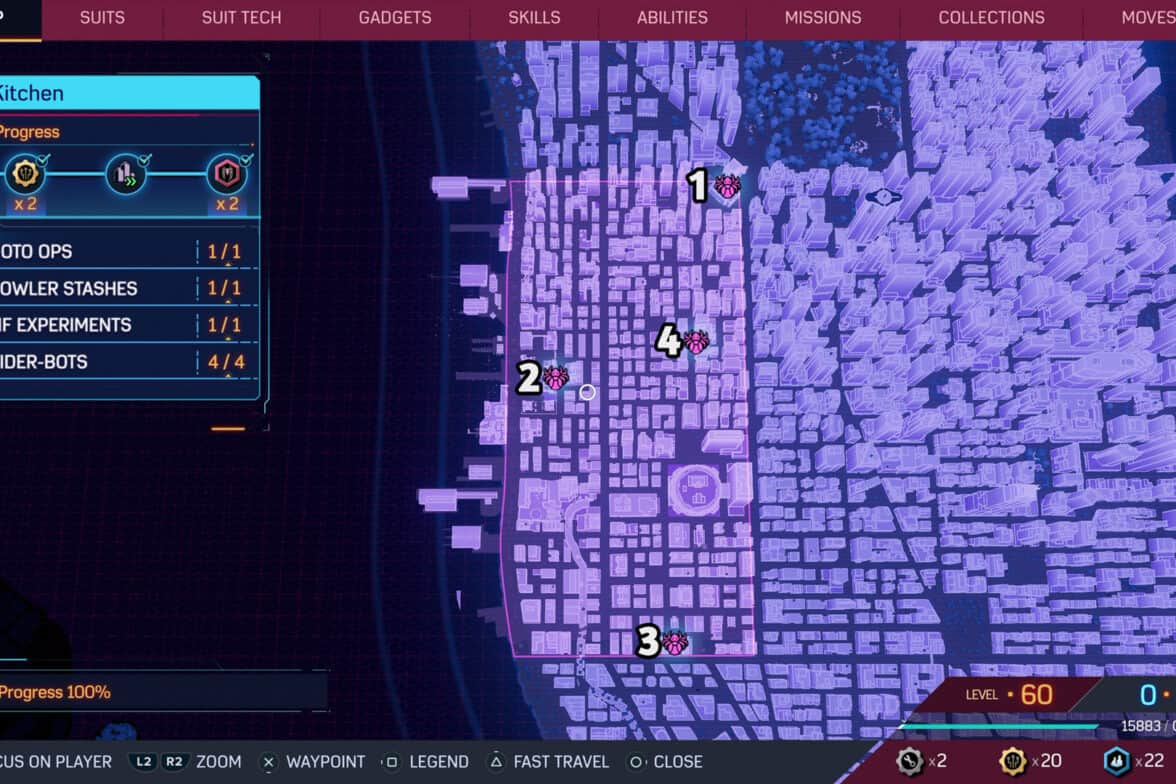
Task: Click Spider-Bot marker number 3 on map
Action: coord(675,642)
